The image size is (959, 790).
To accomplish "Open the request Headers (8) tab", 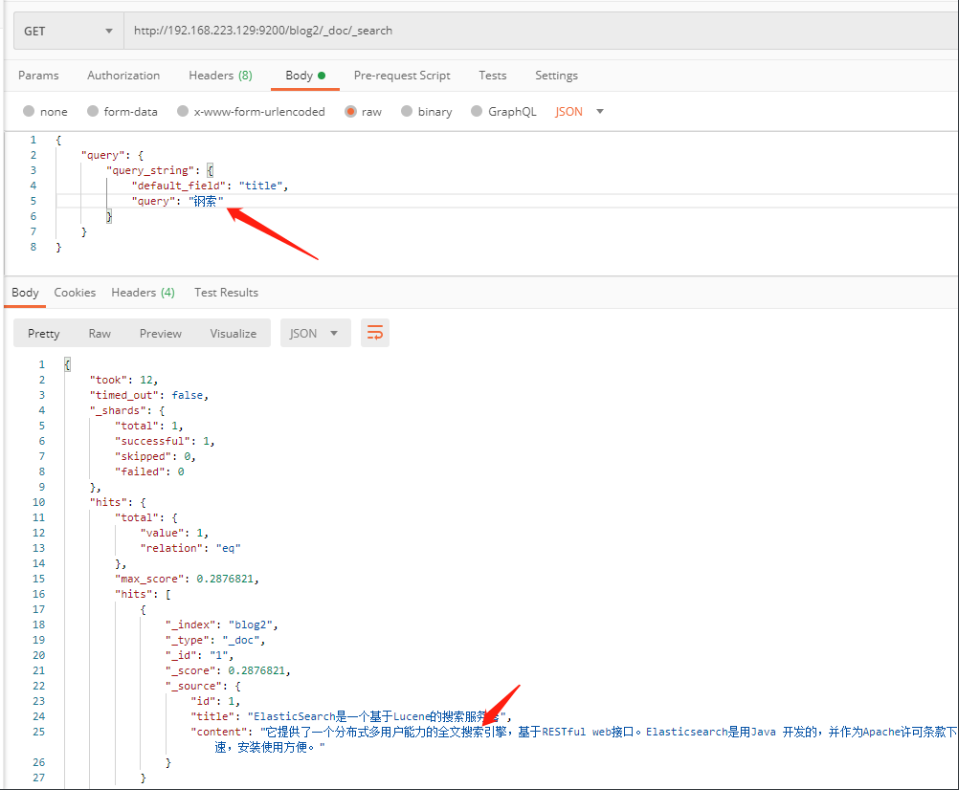I will pos(220,75).
